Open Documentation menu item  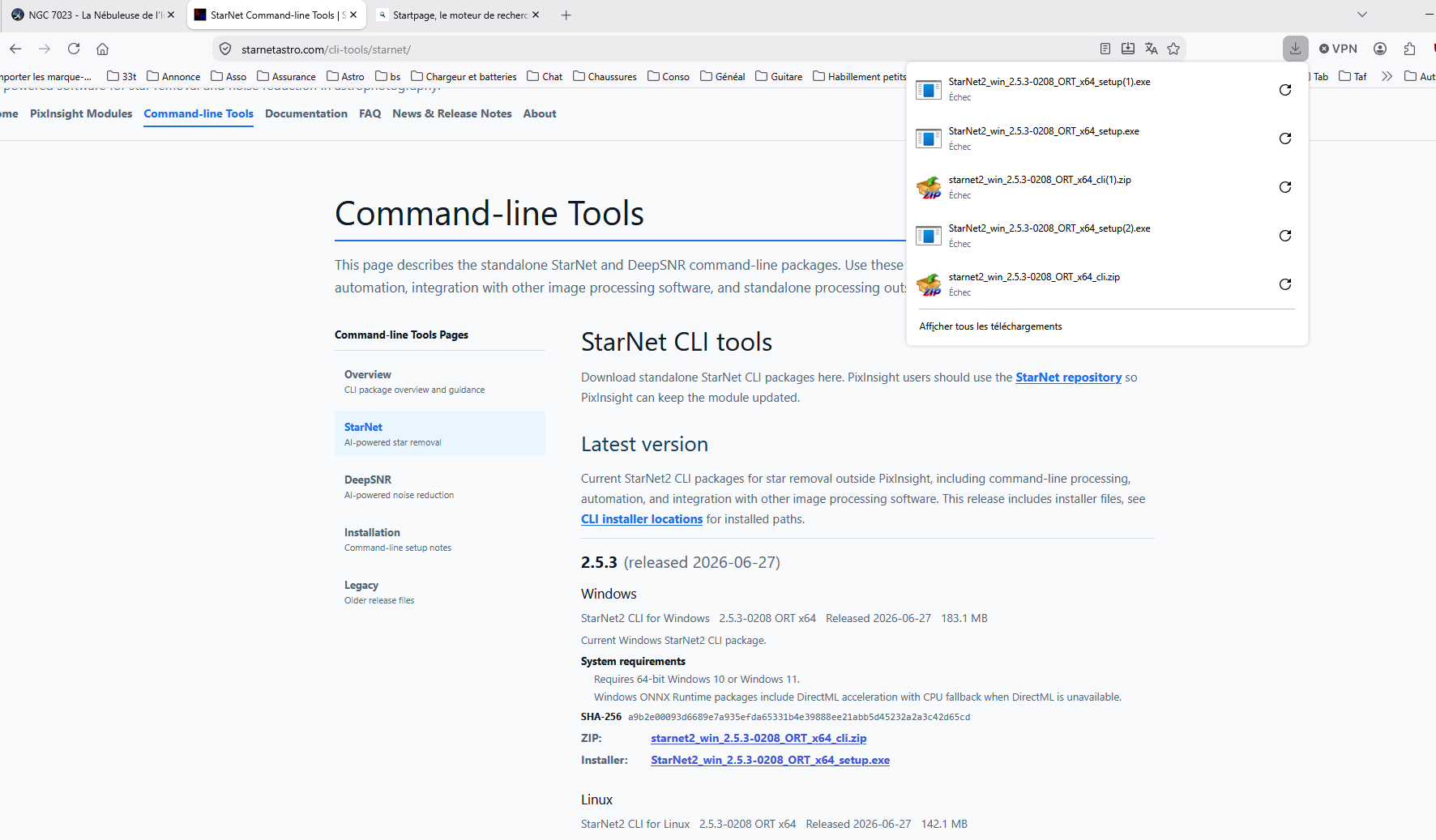pos(306,113)
